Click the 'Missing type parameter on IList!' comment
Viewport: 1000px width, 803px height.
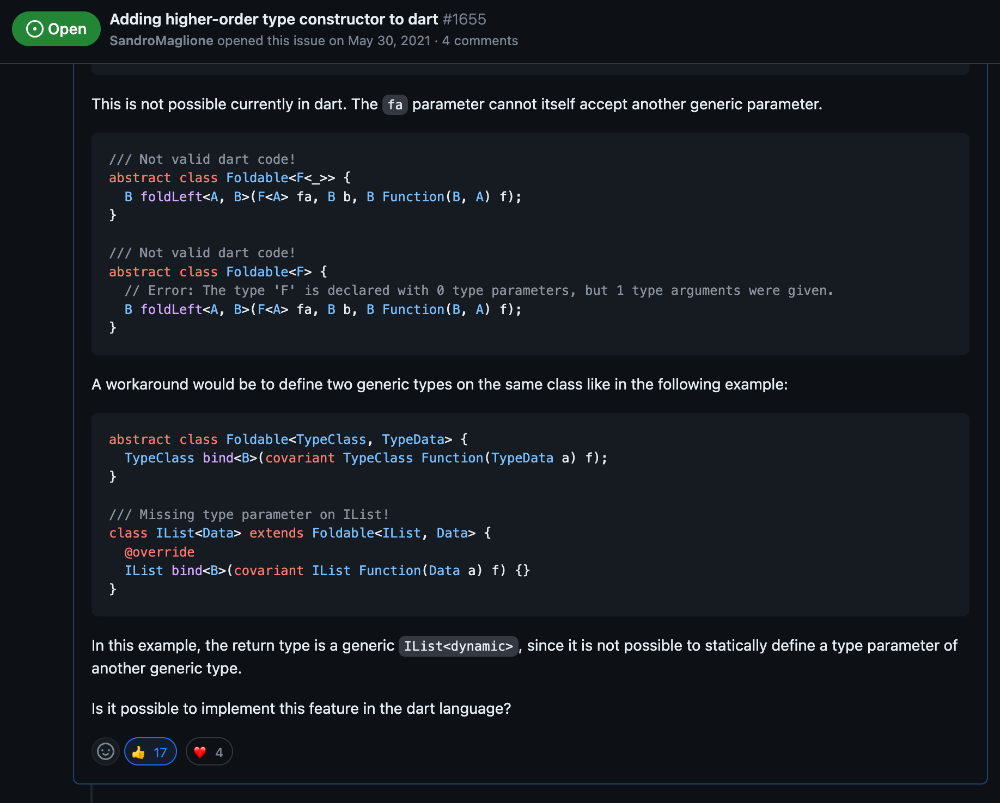point(249,515)
